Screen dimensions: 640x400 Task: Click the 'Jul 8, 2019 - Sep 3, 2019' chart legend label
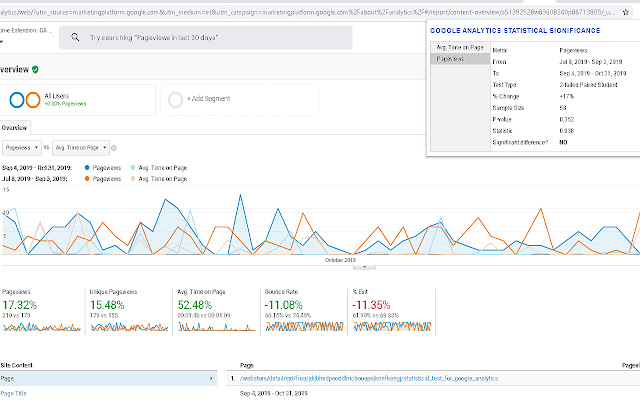[x=35, y=179]
